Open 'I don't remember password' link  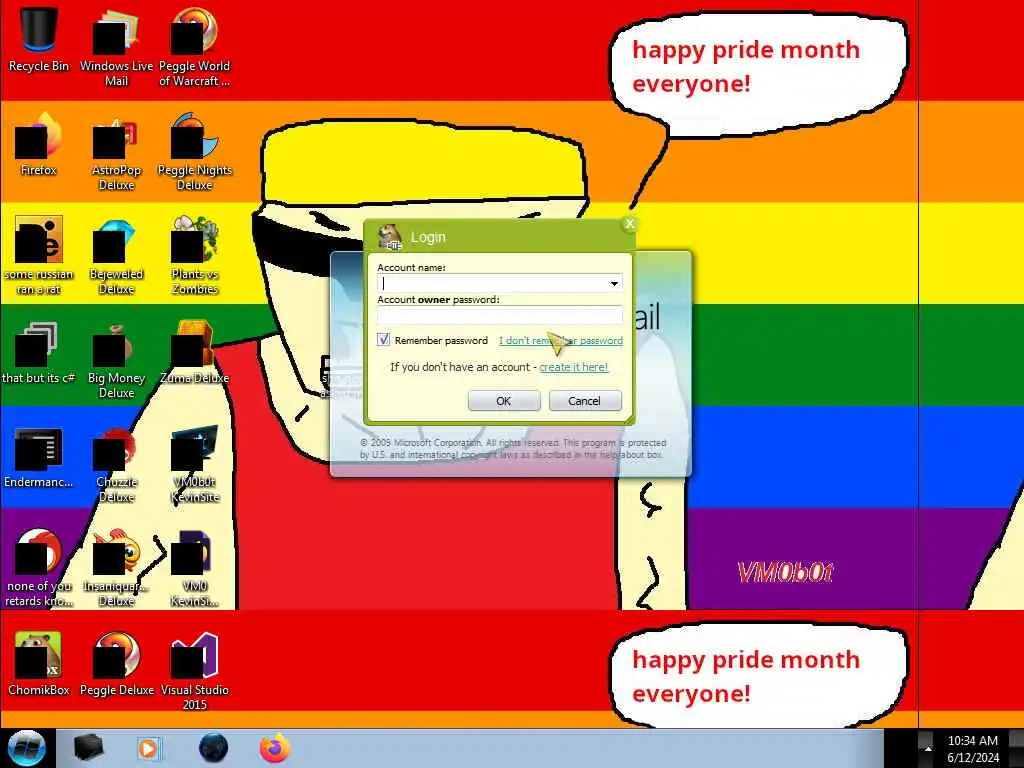[x=560, y=340]
